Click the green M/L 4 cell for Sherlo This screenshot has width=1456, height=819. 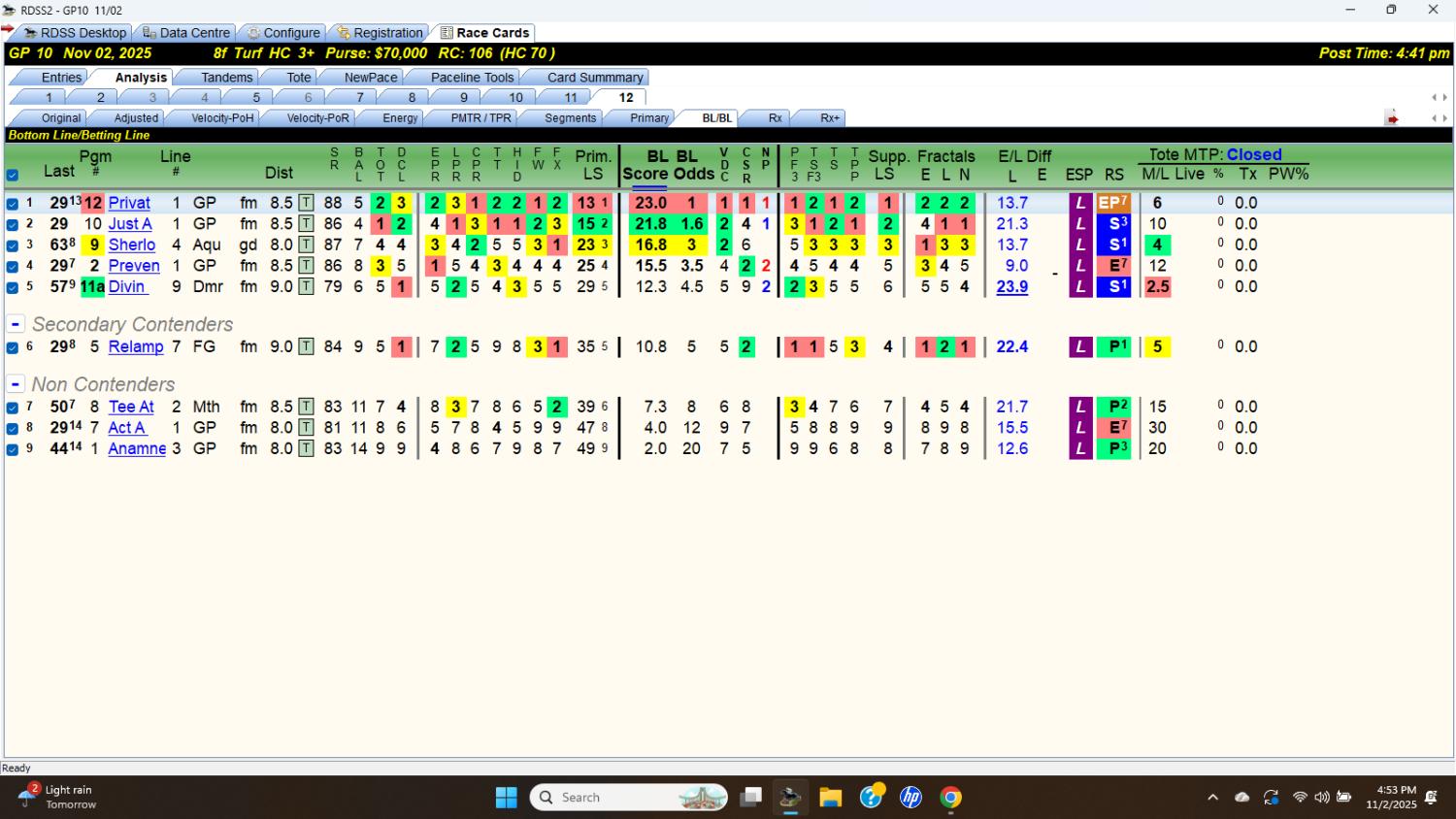point(1157,245)
